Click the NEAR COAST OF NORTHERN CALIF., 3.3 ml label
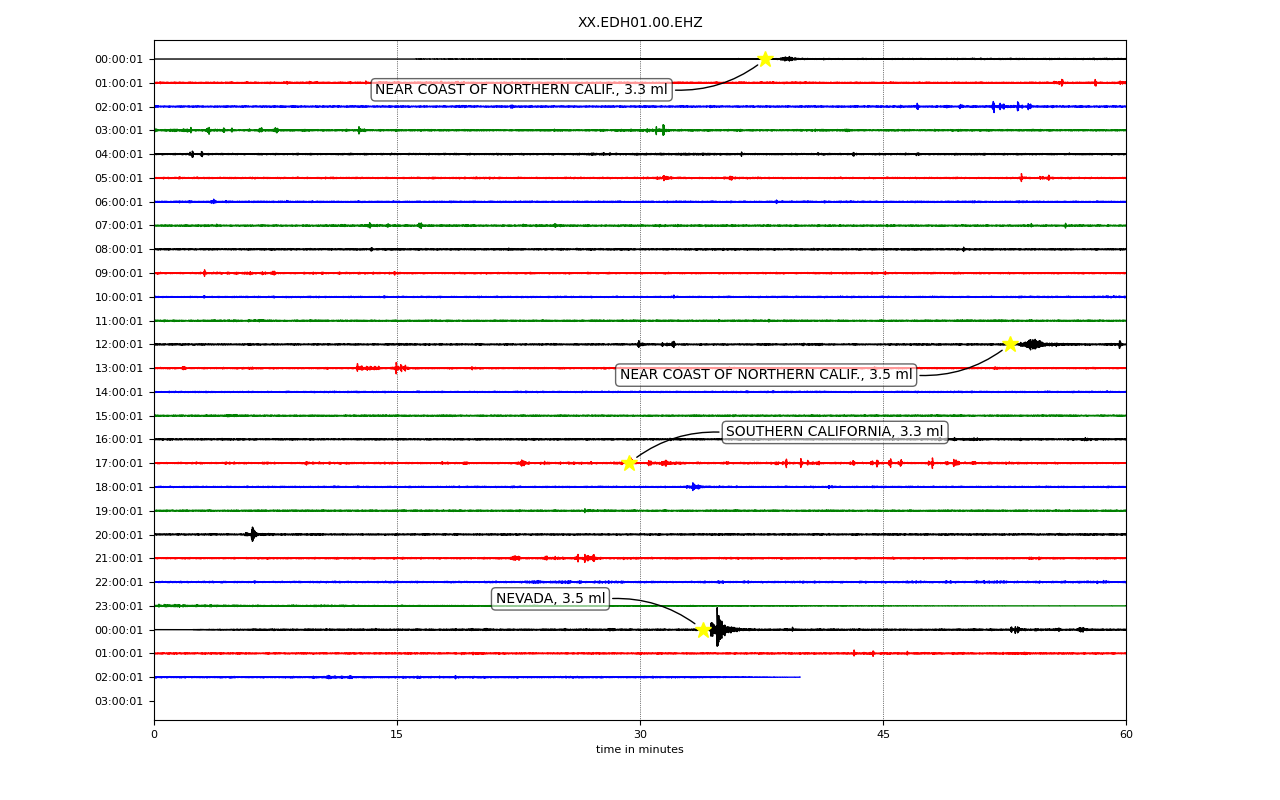 [521, 90]
